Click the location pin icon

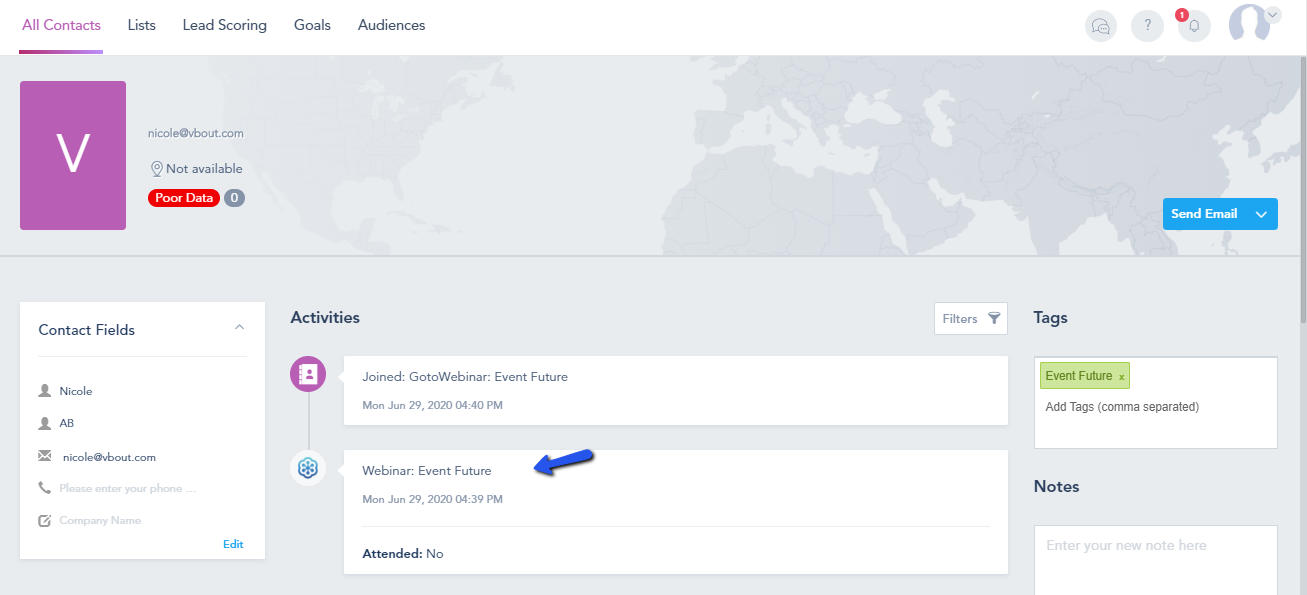coord(156,169)
